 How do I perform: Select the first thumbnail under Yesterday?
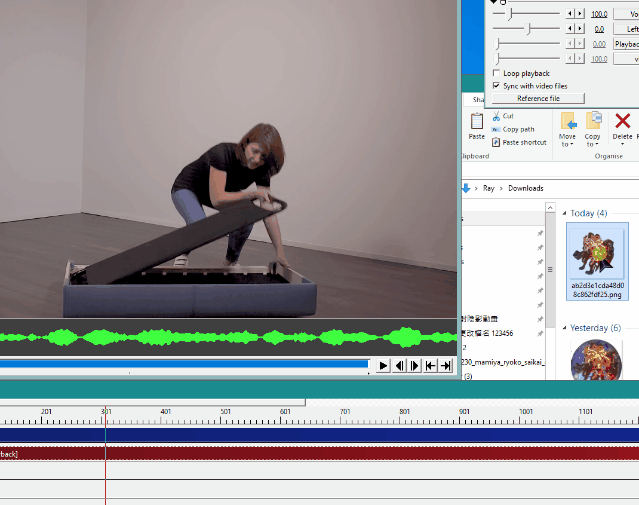click(596, 360)
